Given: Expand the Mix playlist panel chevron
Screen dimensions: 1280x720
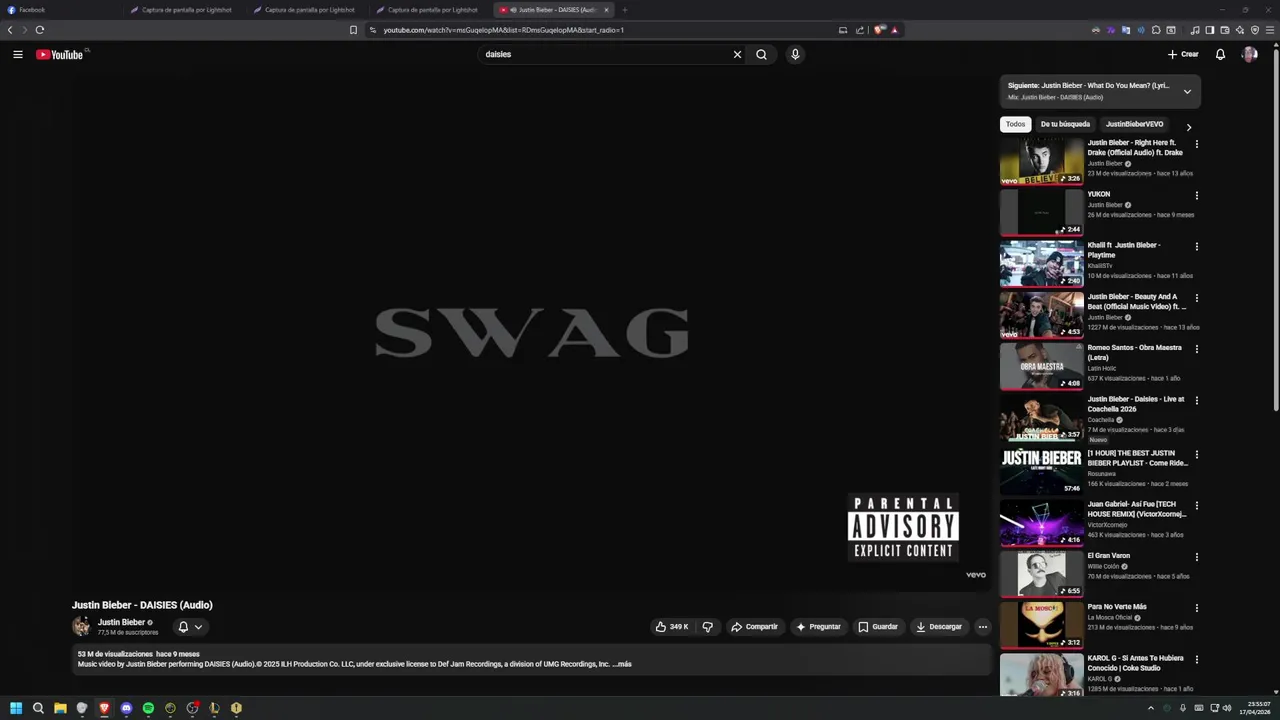Looking at the screenshot, I should coord(1187,91).
